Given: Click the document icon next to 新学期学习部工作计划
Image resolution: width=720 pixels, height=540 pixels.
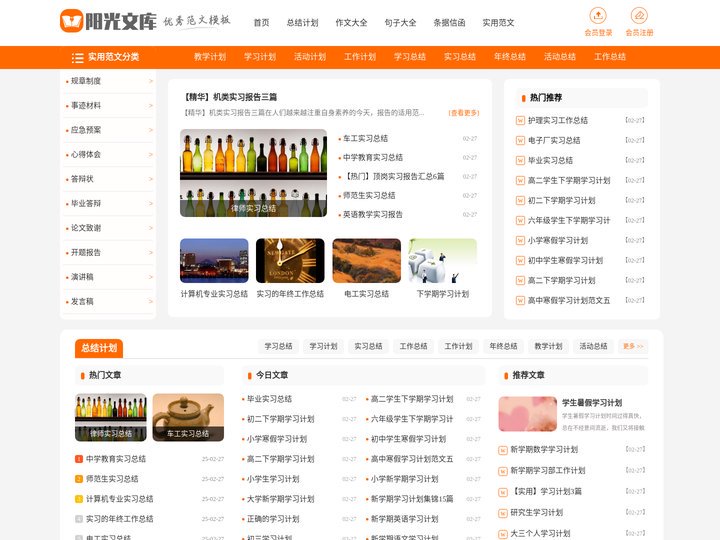Looking at the screenshot, I should 503,471.
